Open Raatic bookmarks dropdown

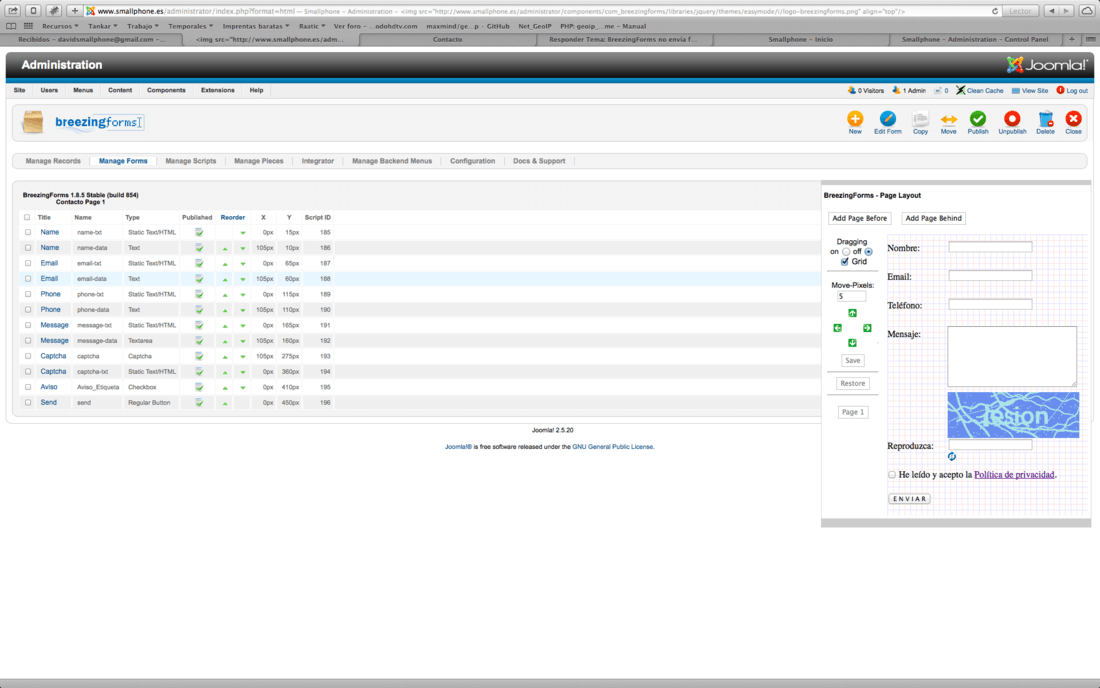tap(312, 26)
